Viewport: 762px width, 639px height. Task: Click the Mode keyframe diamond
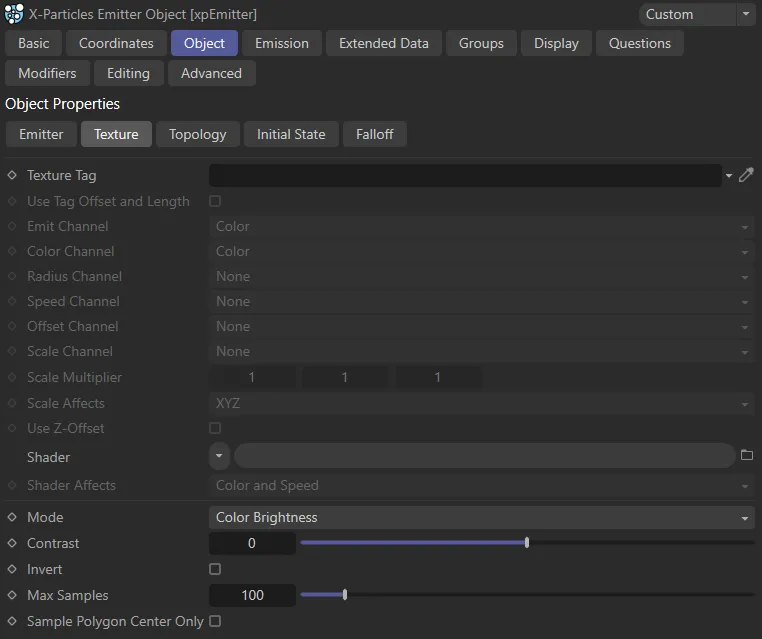pos(12,517)
